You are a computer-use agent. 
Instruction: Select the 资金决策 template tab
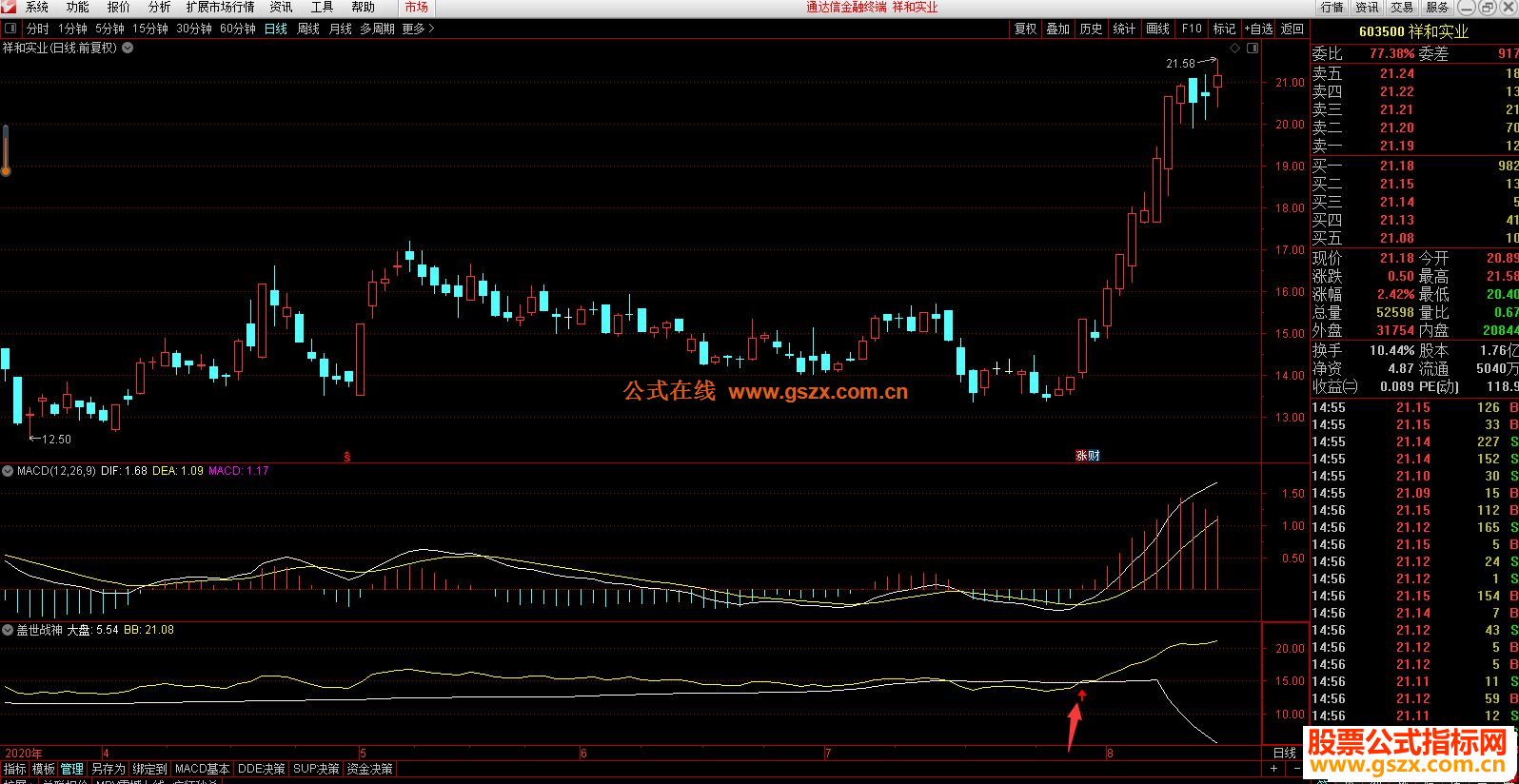[x=370, y=769]
